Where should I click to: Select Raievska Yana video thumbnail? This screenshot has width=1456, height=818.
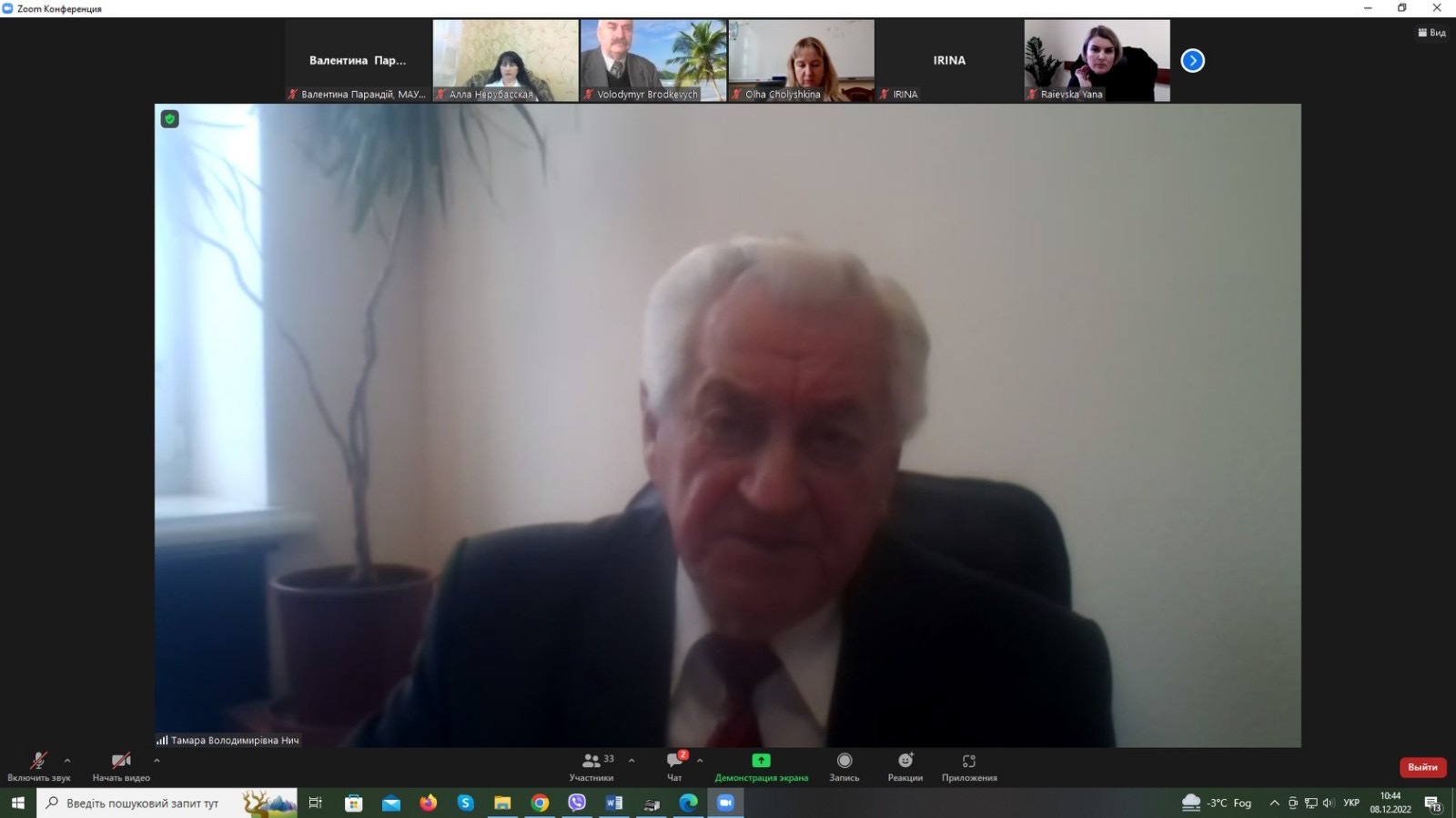click(1097, 60)
